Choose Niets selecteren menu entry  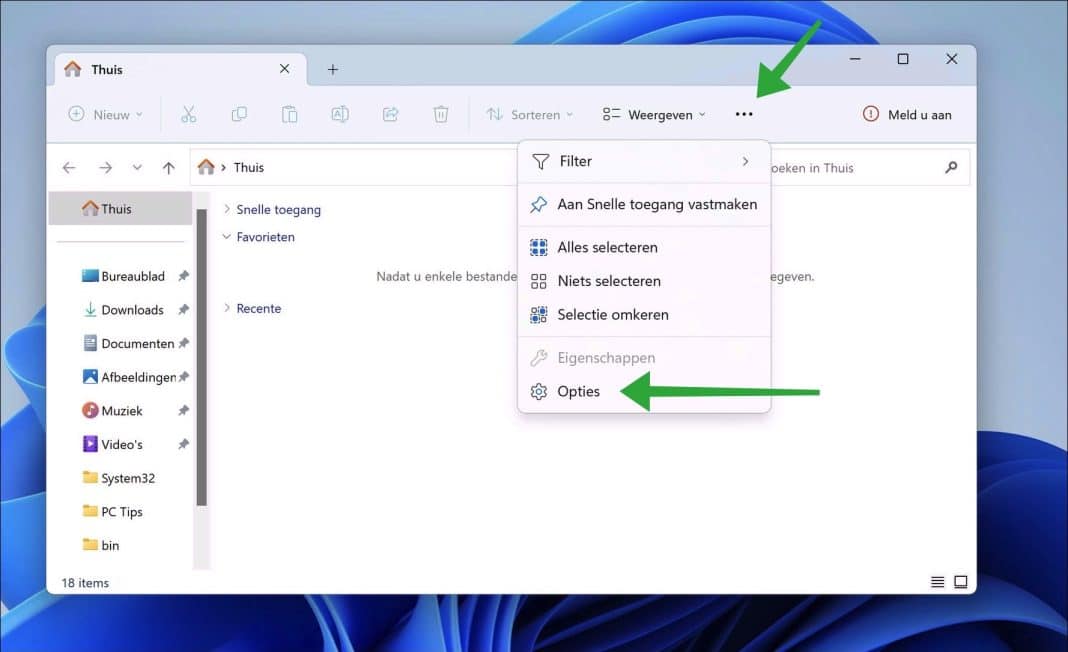click(x=644, y=281)
